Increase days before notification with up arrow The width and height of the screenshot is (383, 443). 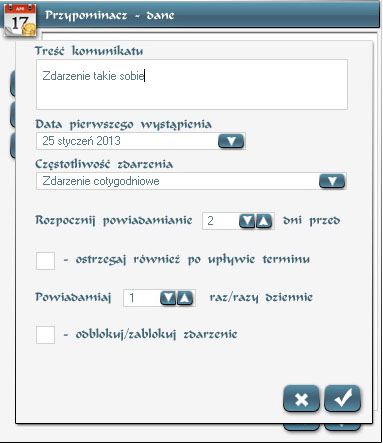264,221
